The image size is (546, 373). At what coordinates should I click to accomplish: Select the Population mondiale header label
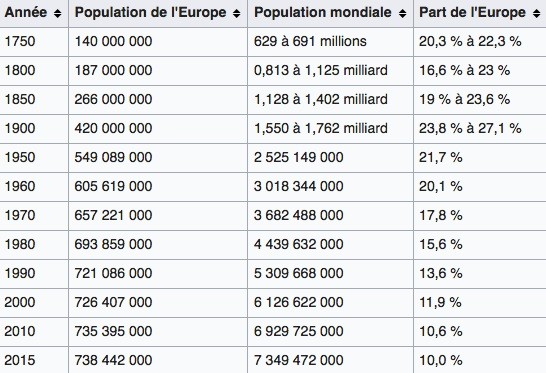[x=323, y=13]
